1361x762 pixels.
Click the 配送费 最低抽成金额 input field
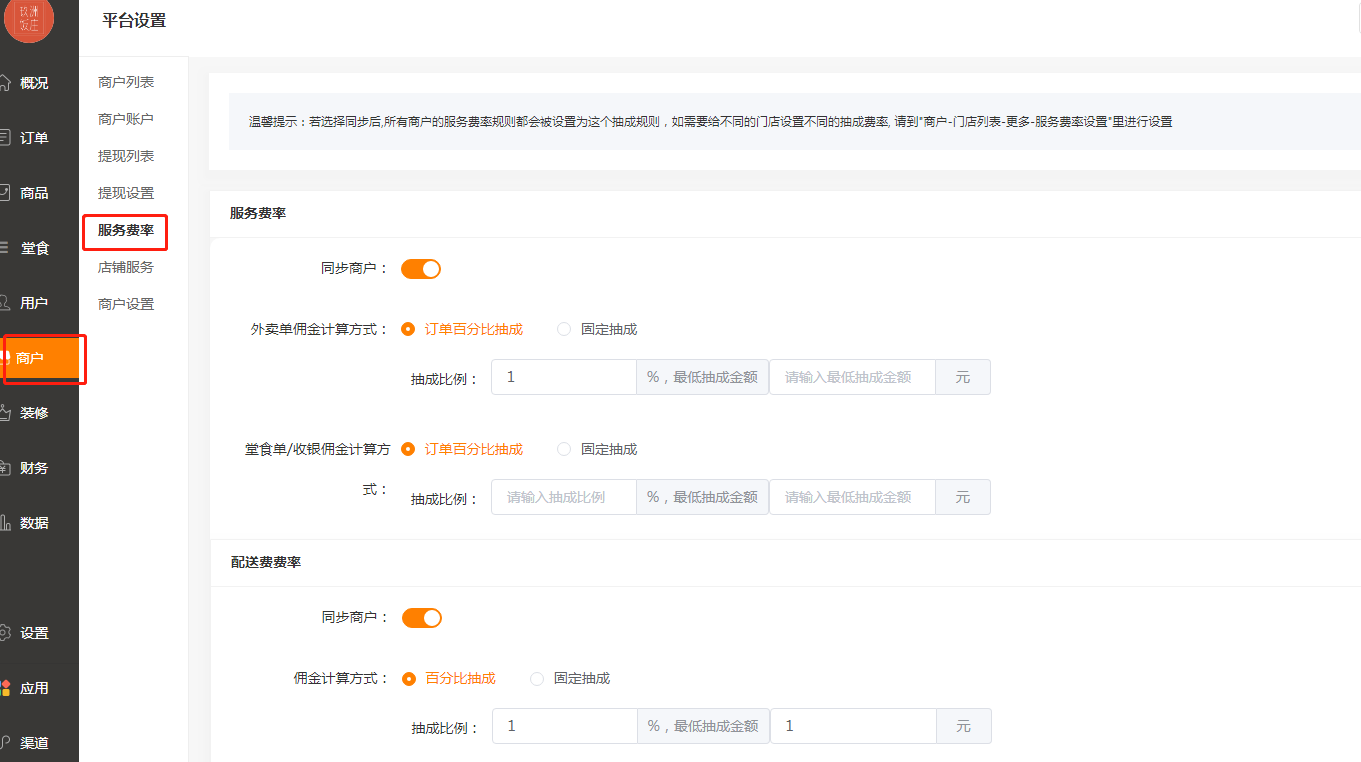pyautogui.click(x=853, y=726)
